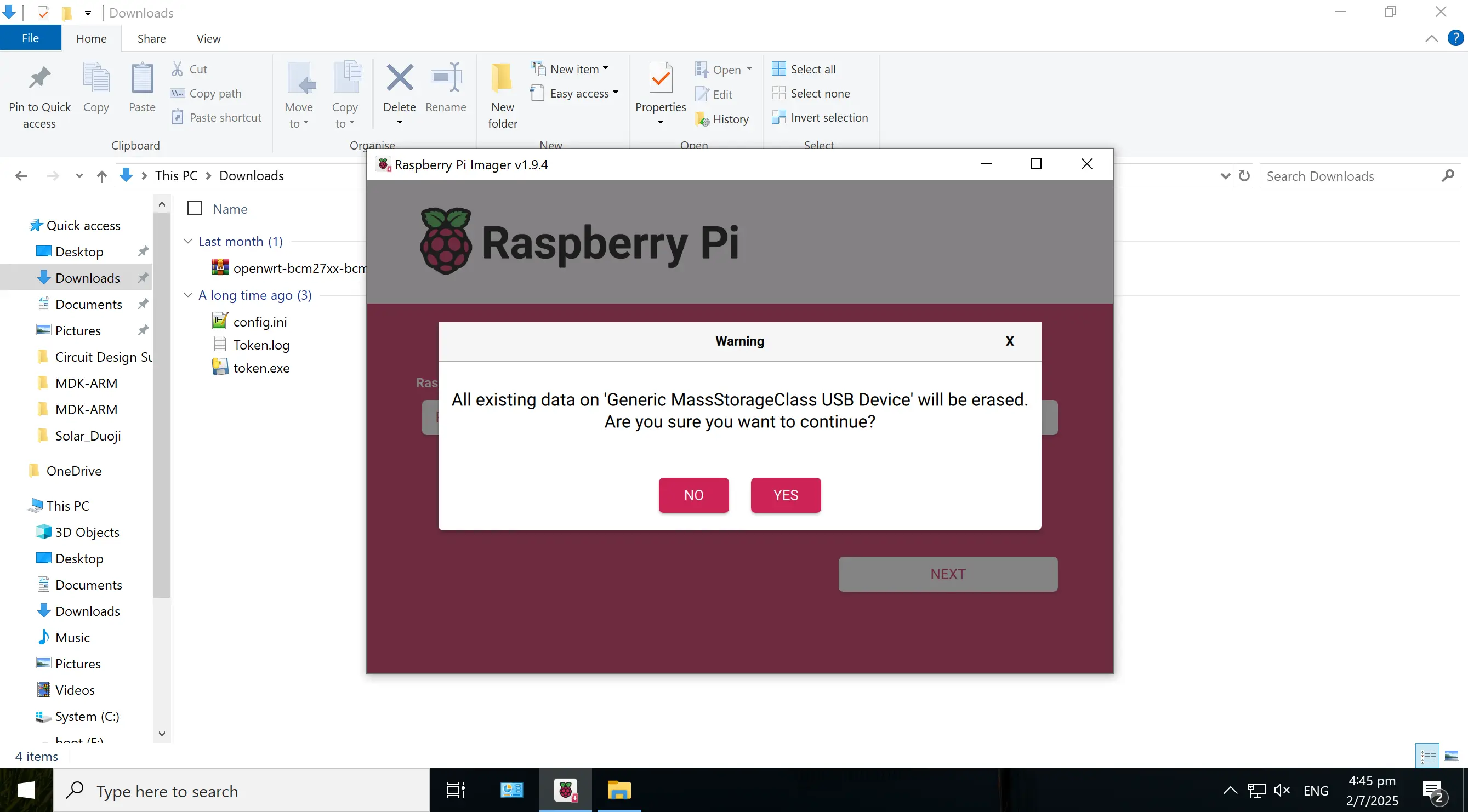Switch to Large icons view in status bar
Screen dimensions: 1468x812
click(1452, 756)
